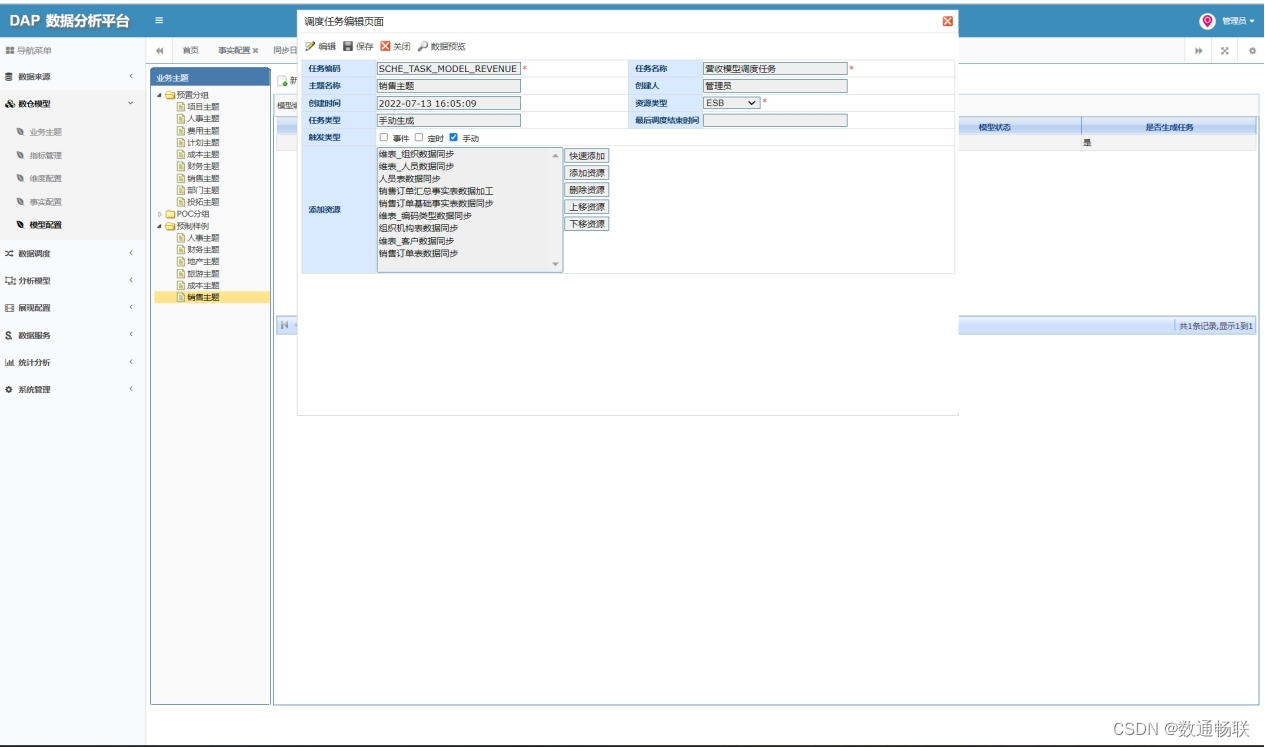Switch to the 事实配置 tab
This screenshot has height=747, width=1265.
pyautogui.click(x=234, y=50)
